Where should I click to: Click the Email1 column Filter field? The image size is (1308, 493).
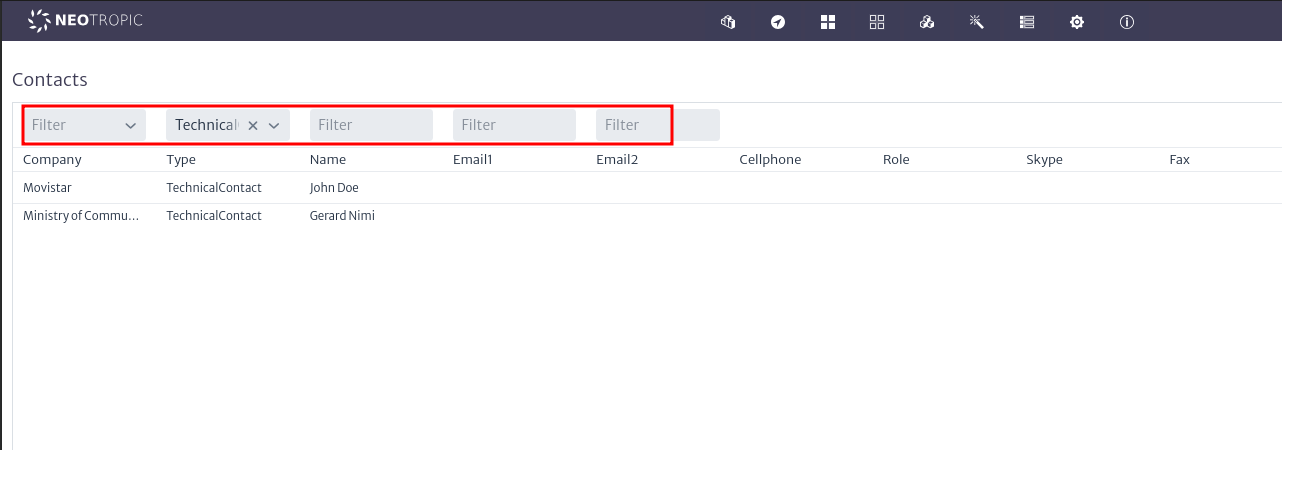pyautogui.click(x=514, y=125)
